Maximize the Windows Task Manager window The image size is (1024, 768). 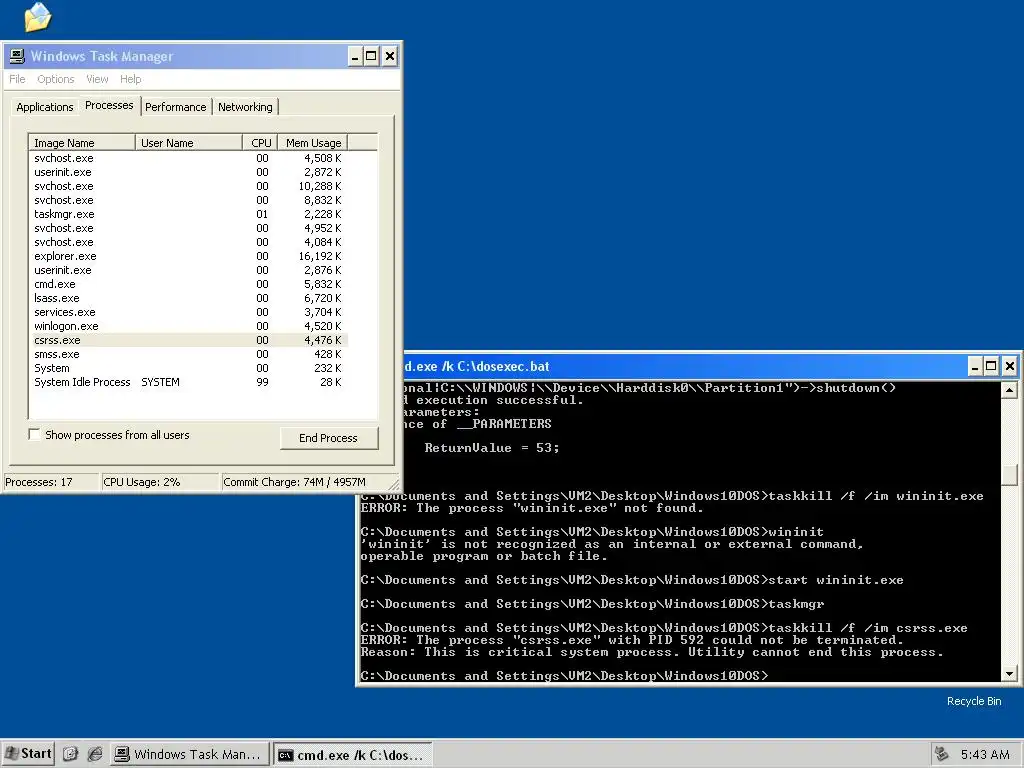click(371, 56)
